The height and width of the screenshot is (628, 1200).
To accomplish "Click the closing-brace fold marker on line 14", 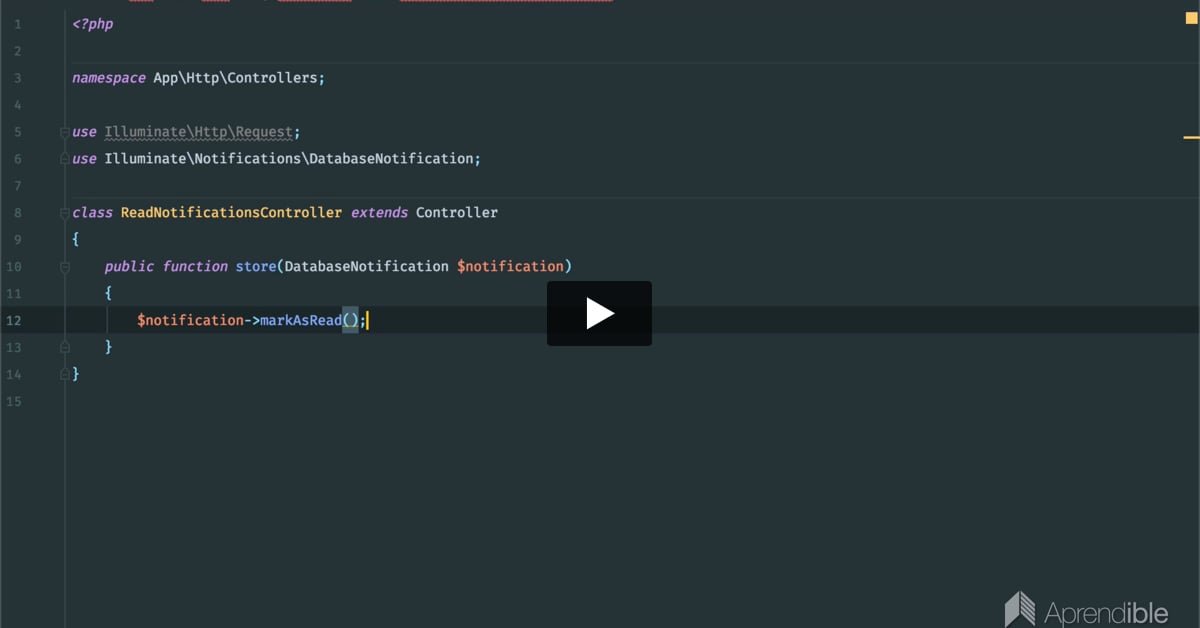I will tap(65, 374).
